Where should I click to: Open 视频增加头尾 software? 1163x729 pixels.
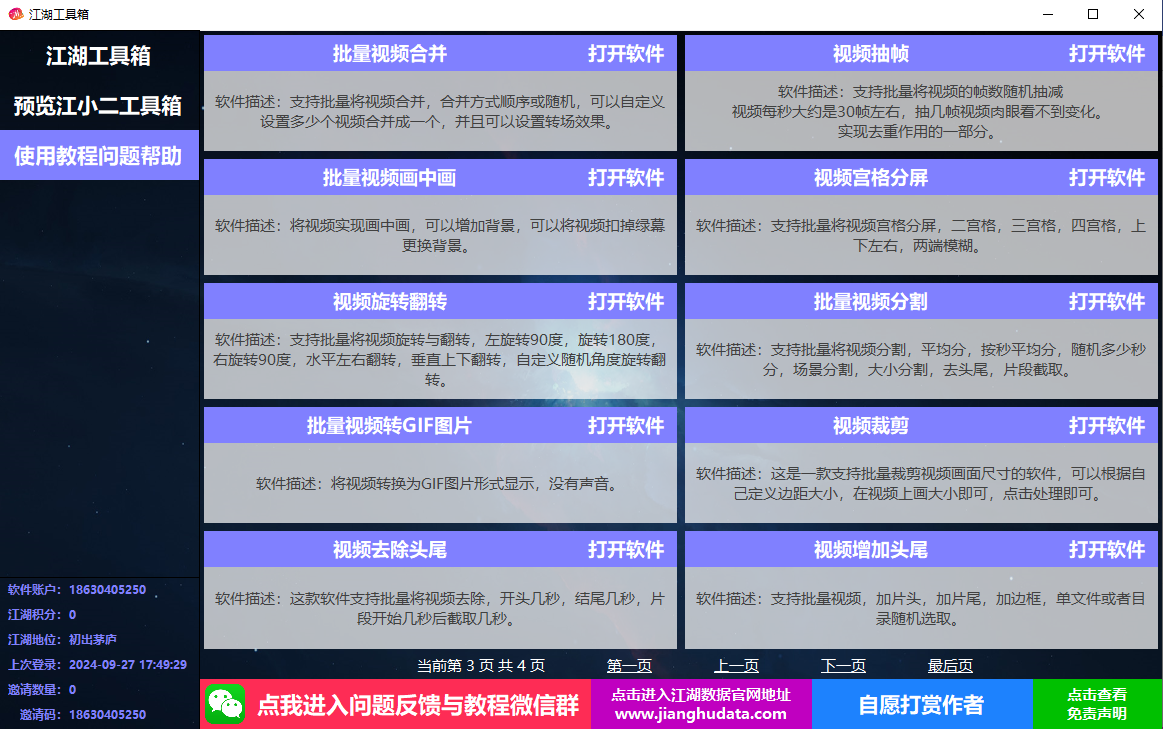coord(1106,549)
